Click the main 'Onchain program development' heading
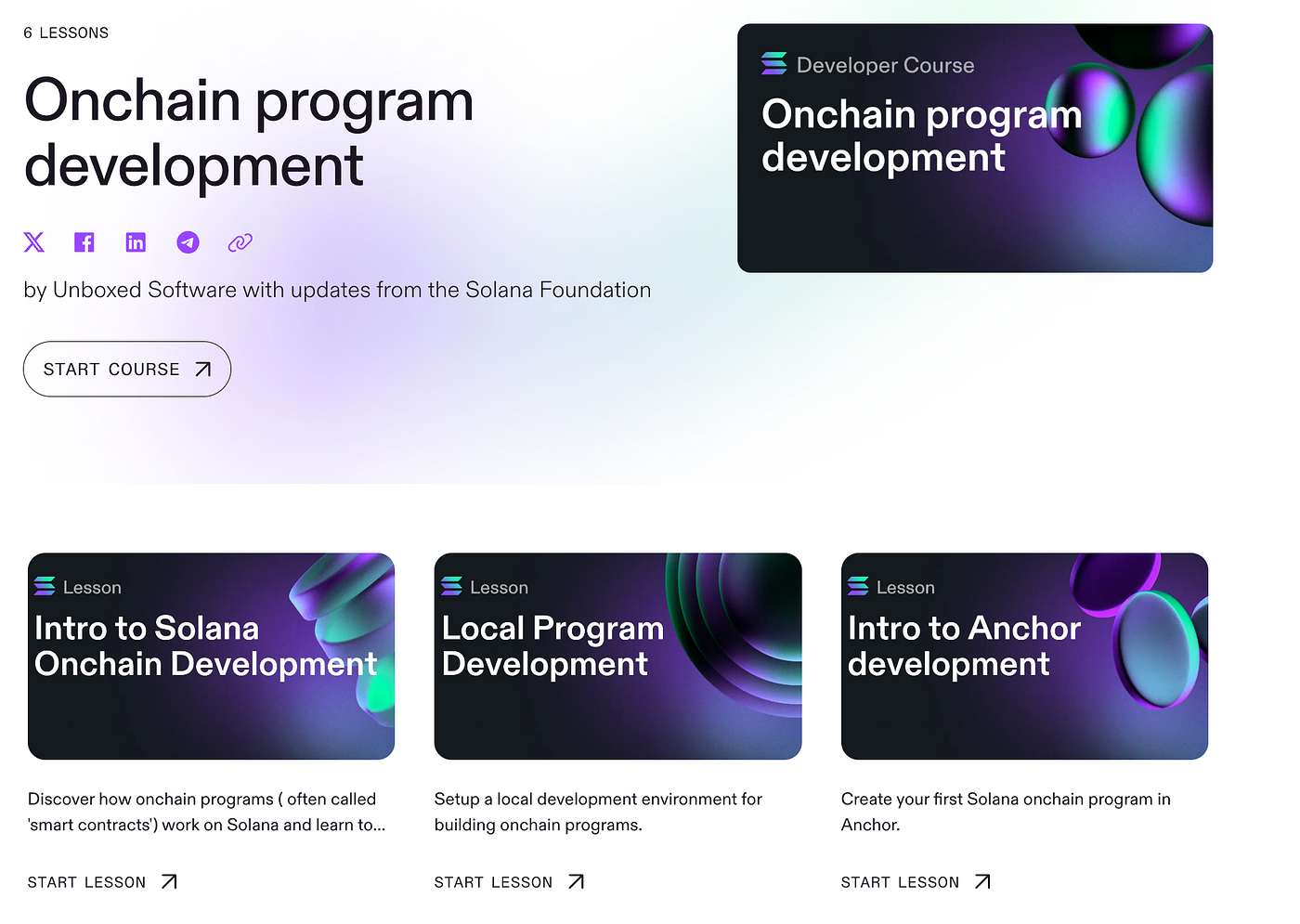This screenshot has width=1300, height=924. (249, 133)
